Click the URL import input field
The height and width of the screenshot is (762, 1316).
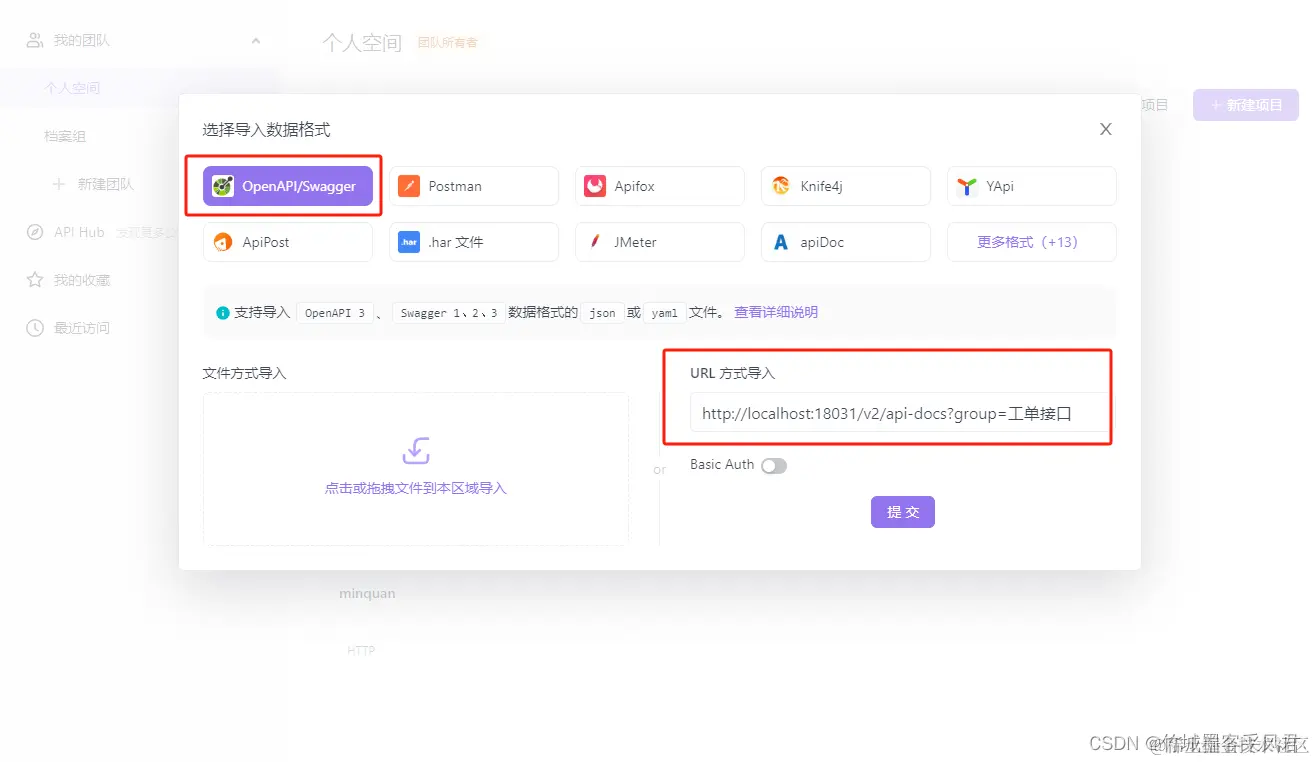(899, 413)
